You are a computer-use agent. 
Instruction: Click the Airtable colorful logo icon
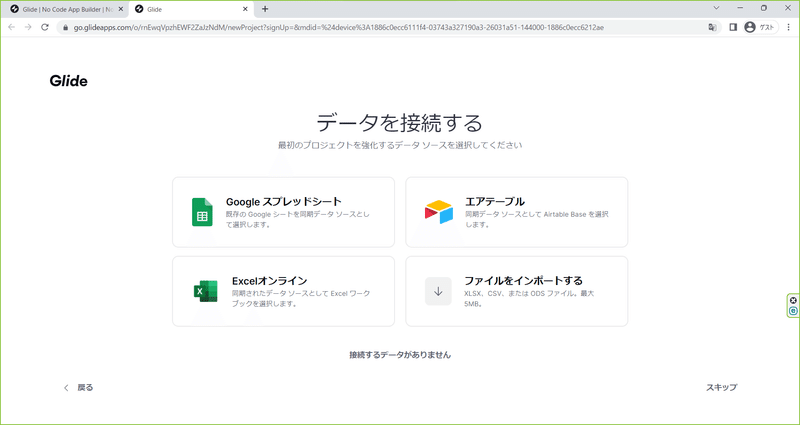point(438,212)
